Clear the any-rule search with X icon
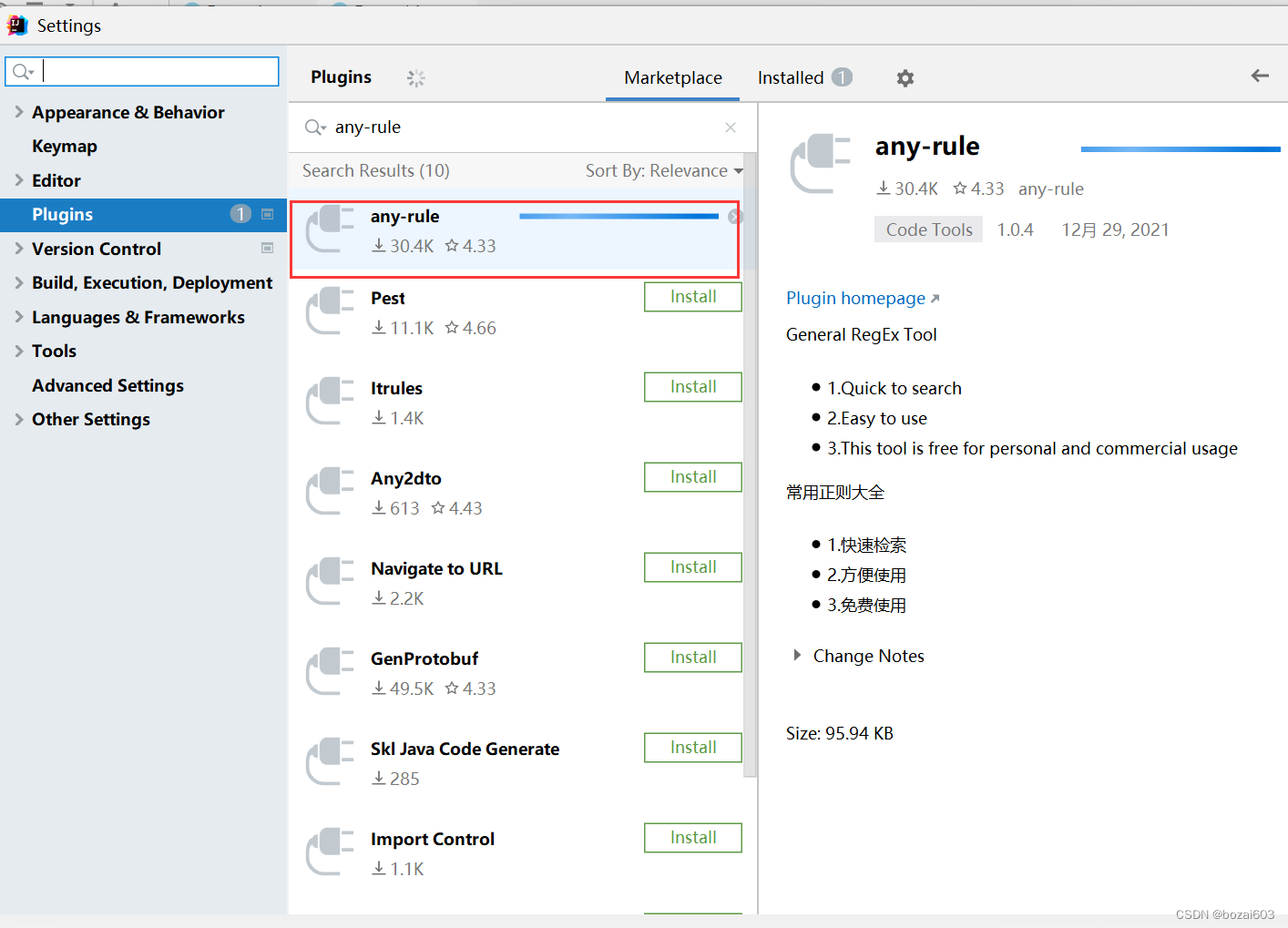 click(x=731, y=127)
